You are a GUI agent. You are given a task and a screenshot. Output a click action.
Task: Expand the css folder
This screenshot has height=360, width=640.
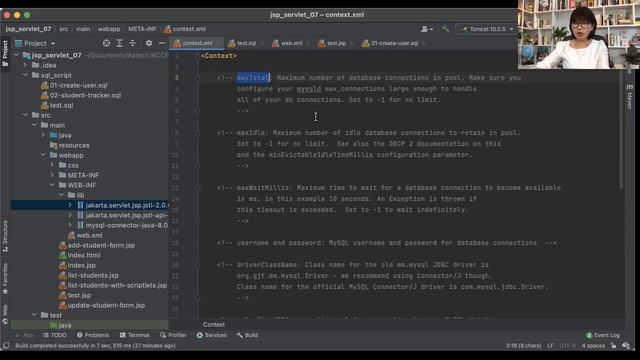[53, 165]
